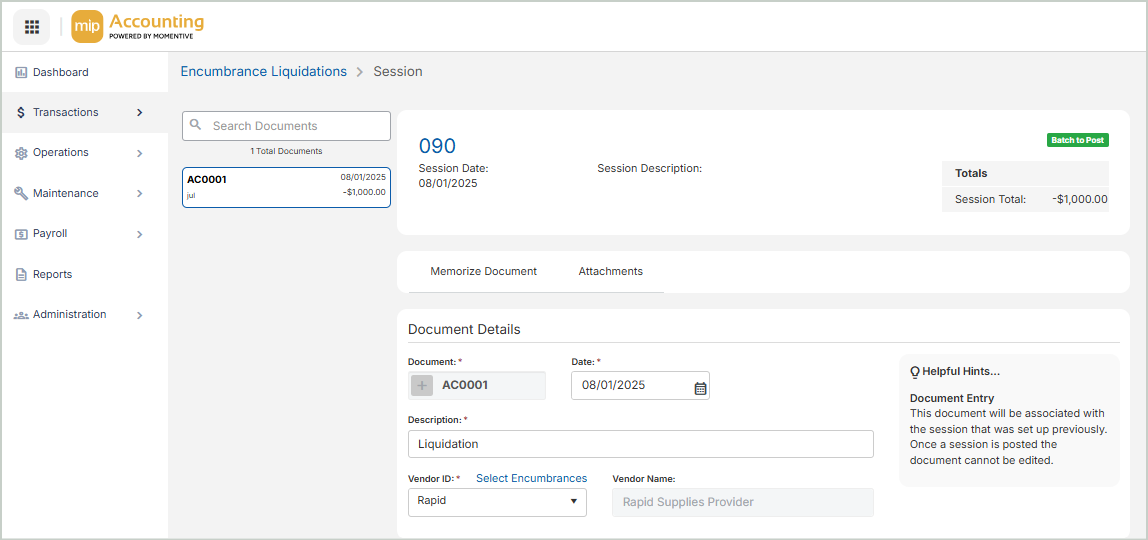Viewport: 1148px width, 540px height.
Task: Click the Select Encumbrances link
Action: [531, 478]
